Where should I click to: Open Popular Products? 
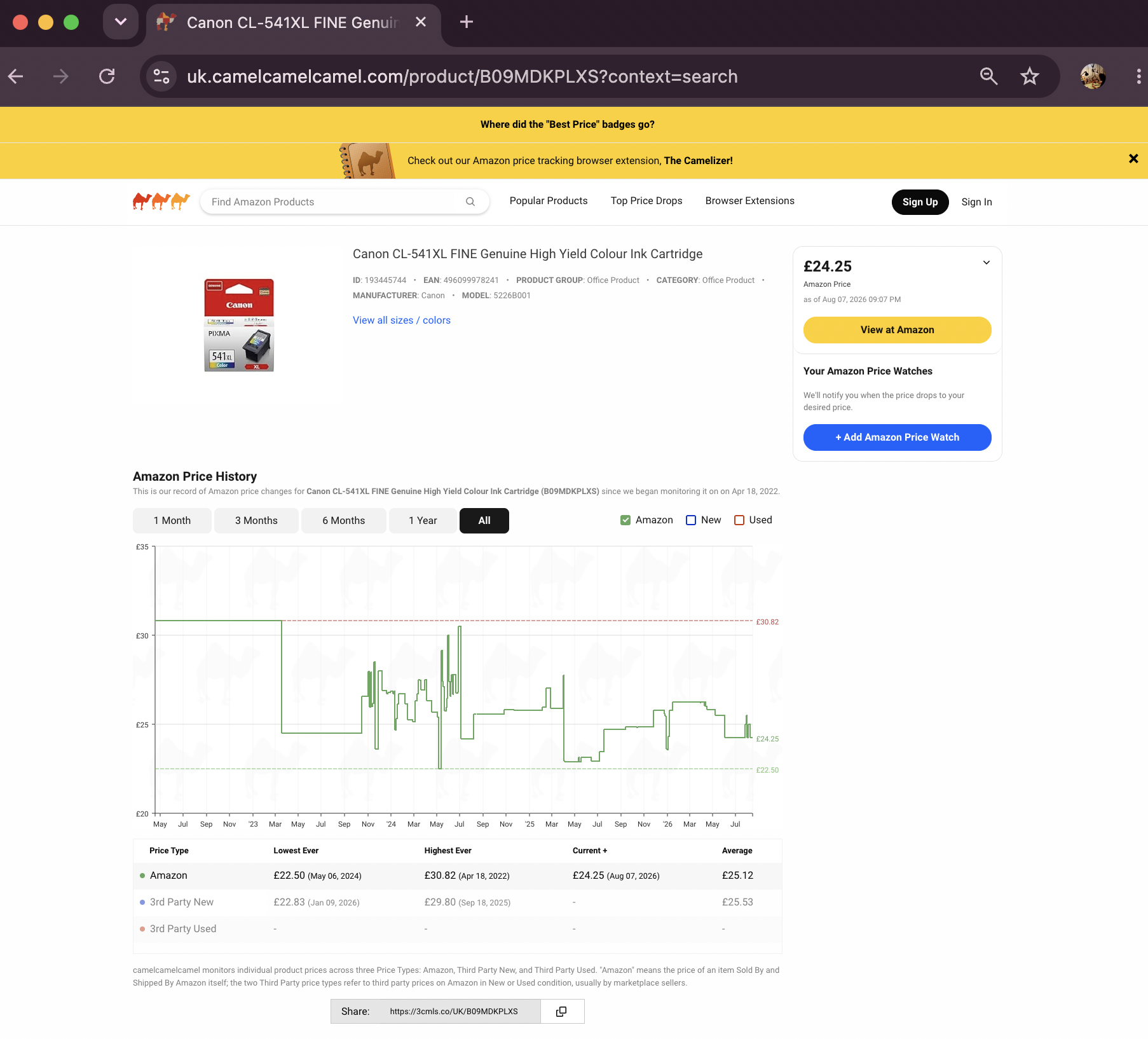click(549, 201)
